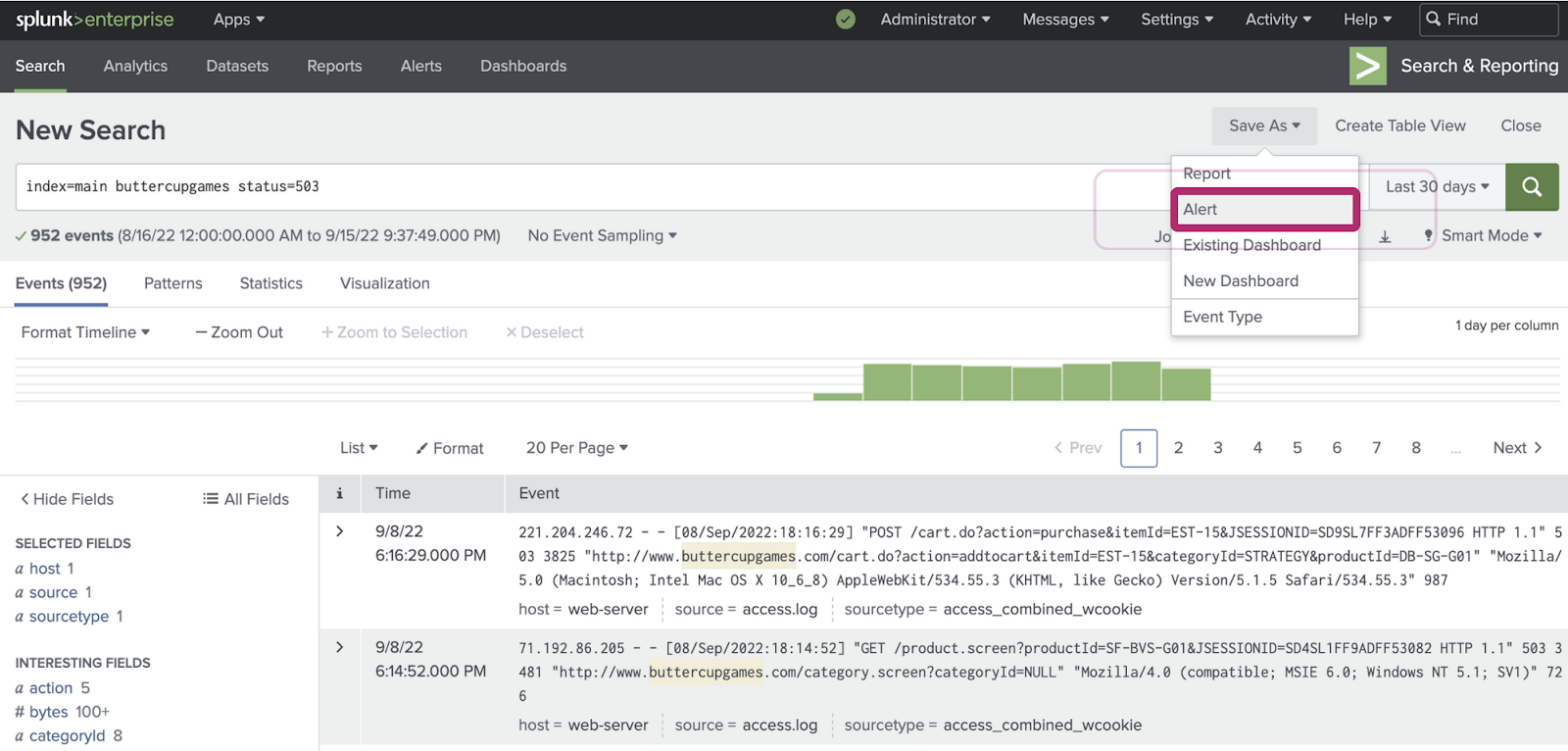
Task: Expand the first event row at 6:16:29 PM
Action: point(339,531)
